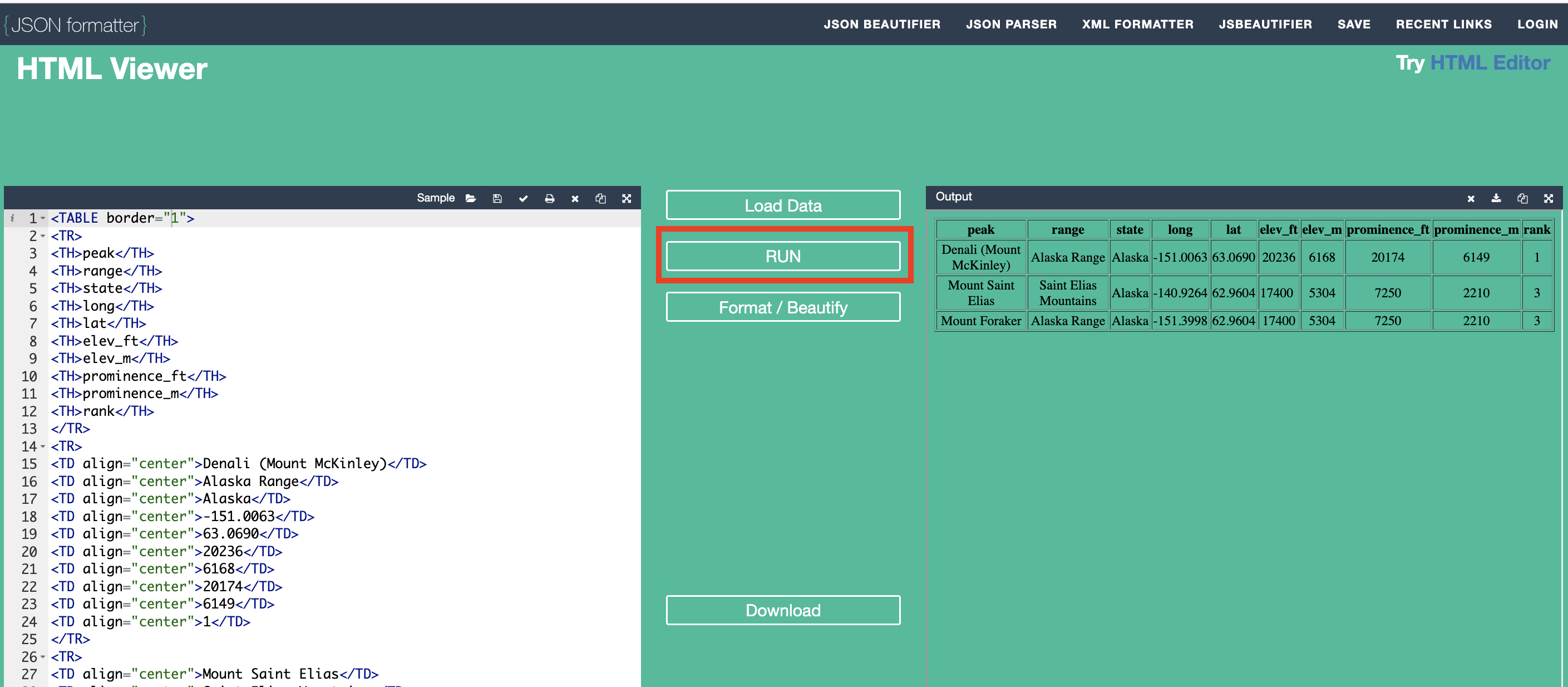The image size is (1568, 687).
Task: Click the validate checkmark icon in editor toolbar
Action: [523, 199]
